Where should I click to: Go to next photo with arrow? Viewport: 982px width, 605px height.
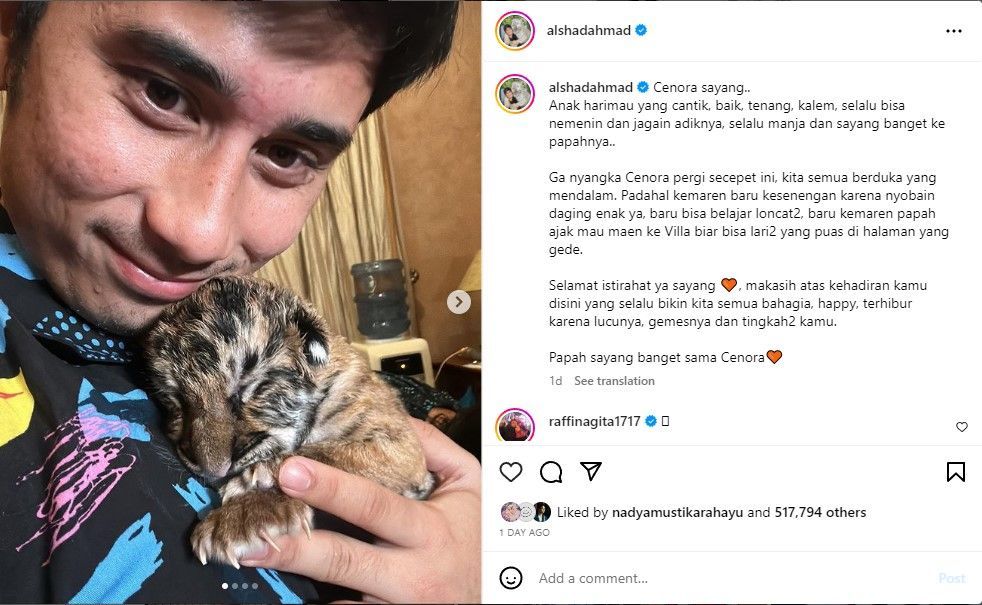[x=458, y=302]
